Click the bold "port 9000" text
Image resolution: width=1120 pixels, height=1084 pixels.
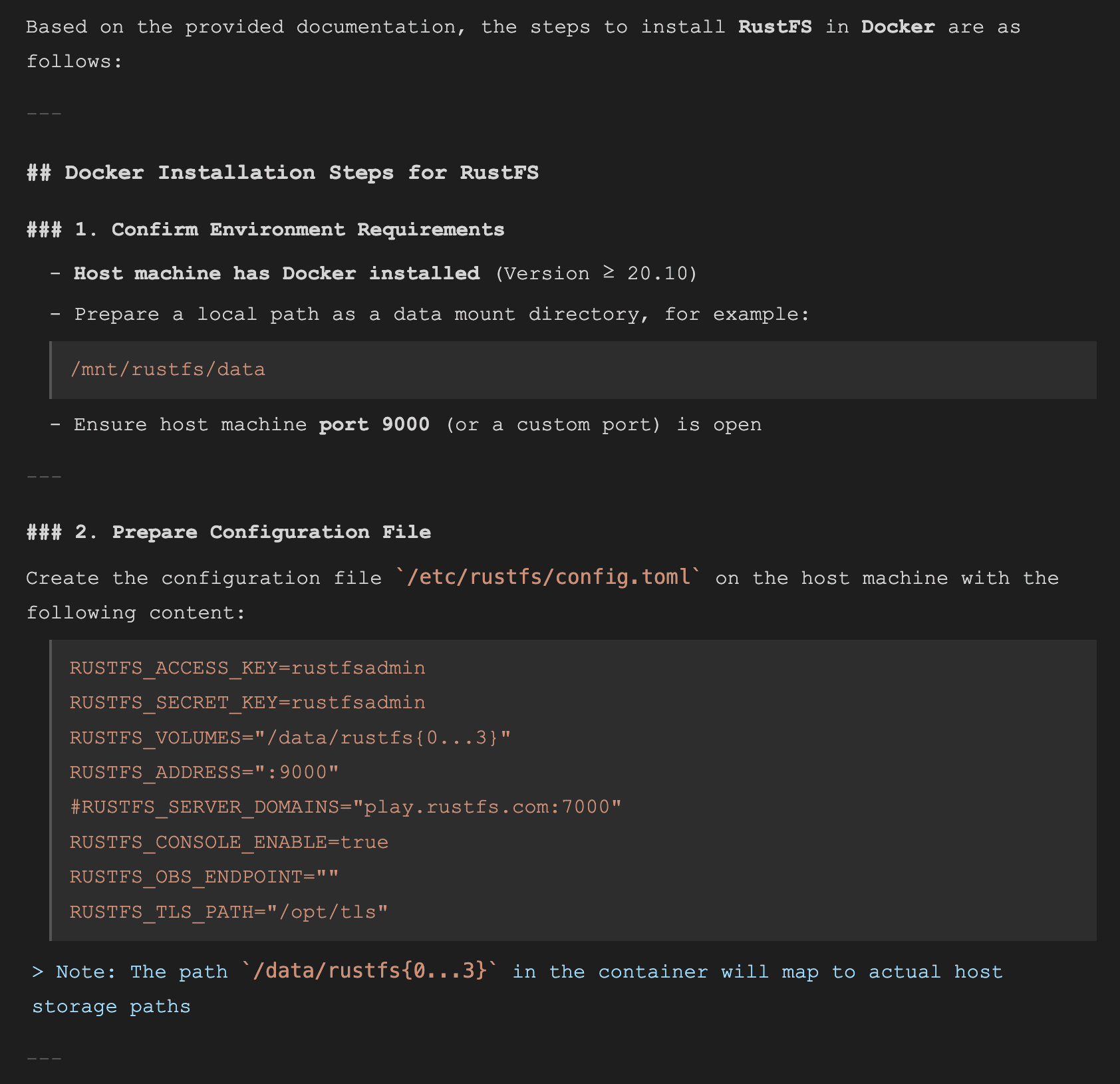[374, 425]
